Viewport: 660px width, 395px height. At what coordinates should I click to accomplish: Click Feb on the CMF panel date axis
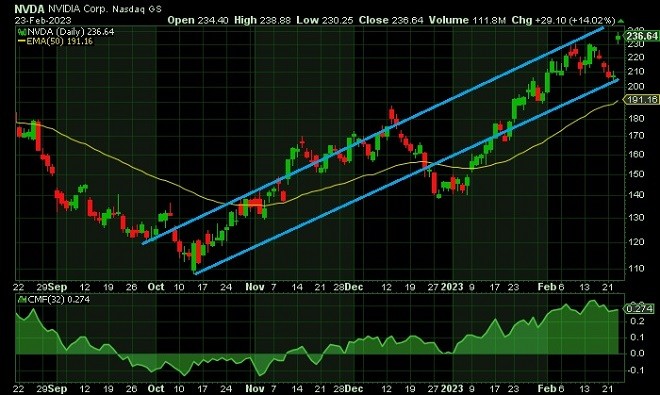click(x=547, y=388)
